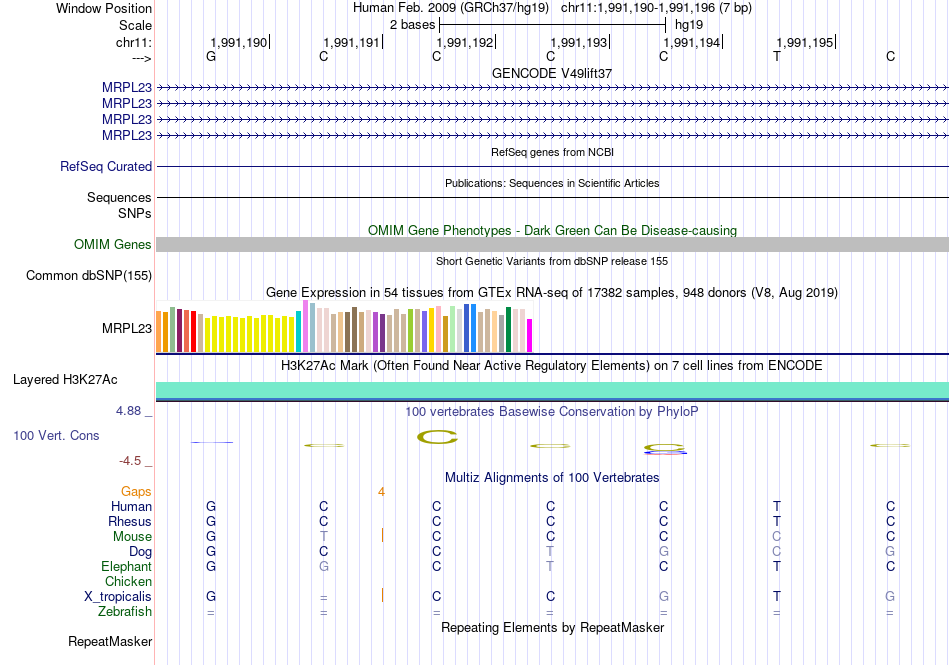Click the large olive C in the PhyloP logo

point(437,437)
